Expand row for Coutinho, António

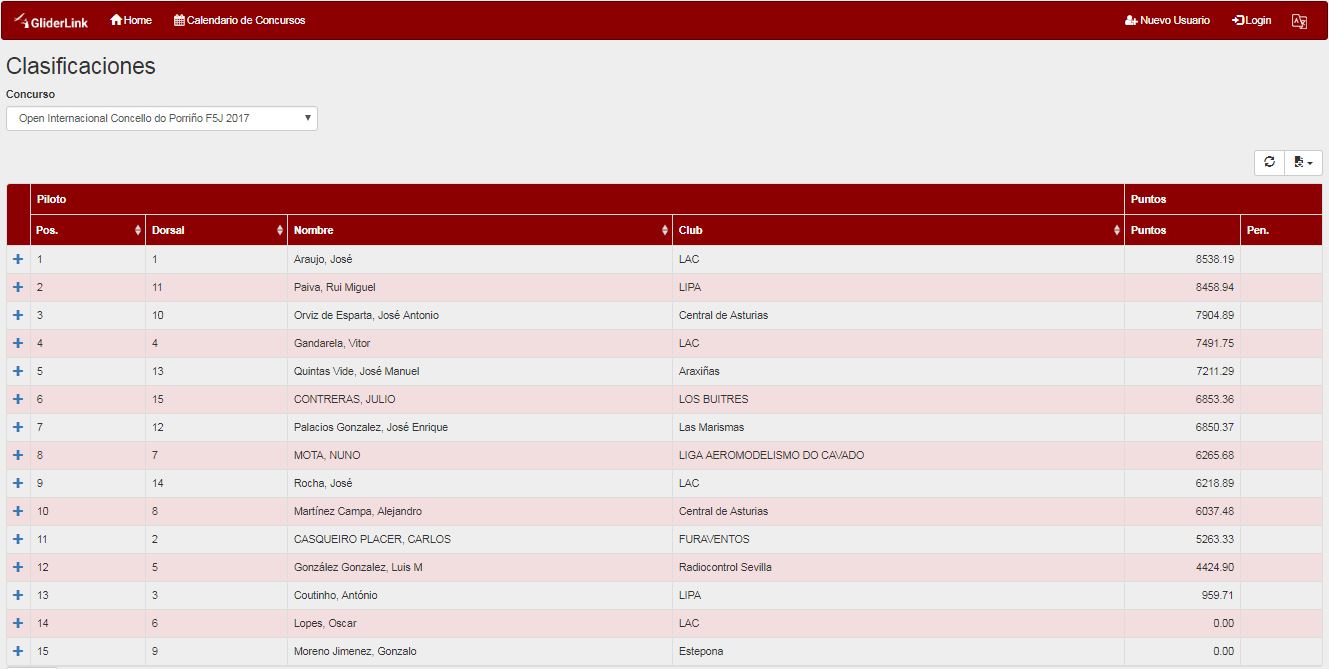pyautogui.click(x=18, y=595)
